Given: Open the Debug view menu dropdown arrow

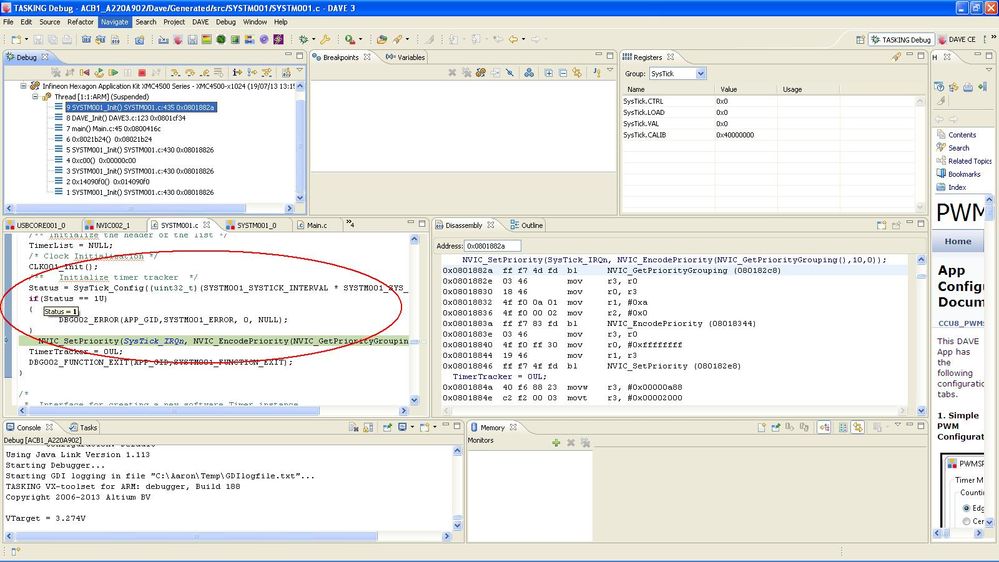Looking at the screenshot, I should (299, 70).
